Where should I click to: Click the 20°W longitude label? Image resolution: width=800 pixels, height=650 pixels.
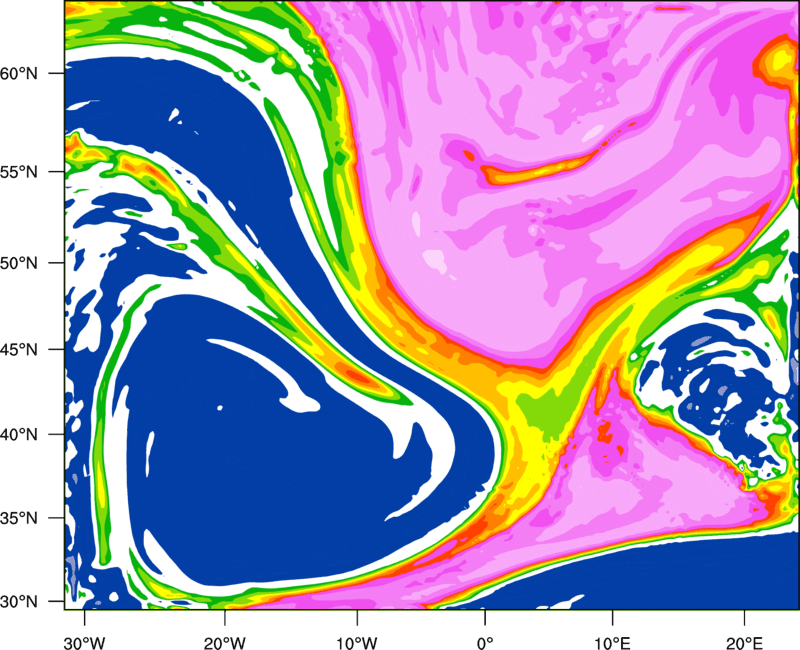pos(224,643)
